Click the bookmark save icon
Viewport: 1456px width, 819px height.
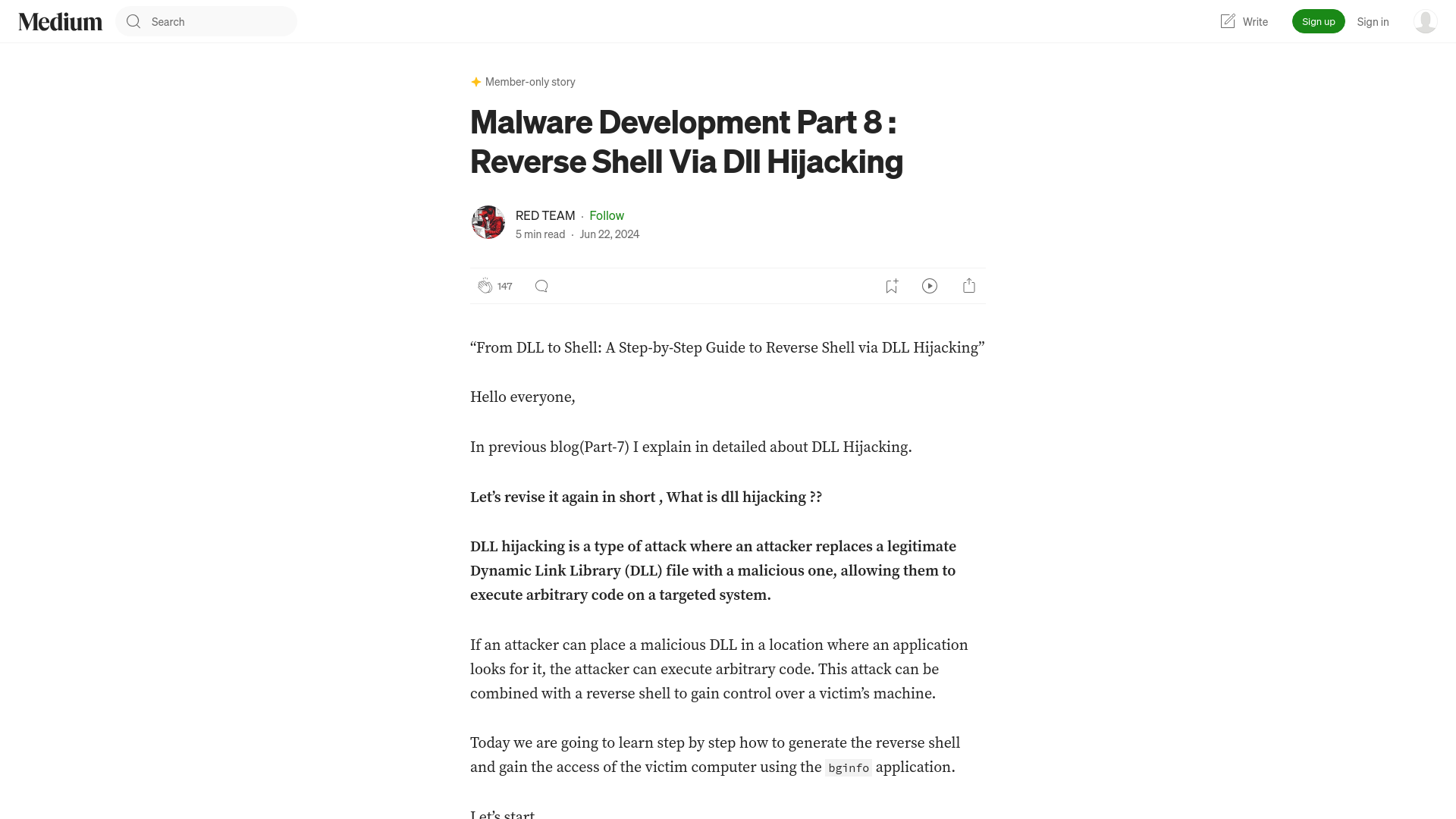point(892,286)
